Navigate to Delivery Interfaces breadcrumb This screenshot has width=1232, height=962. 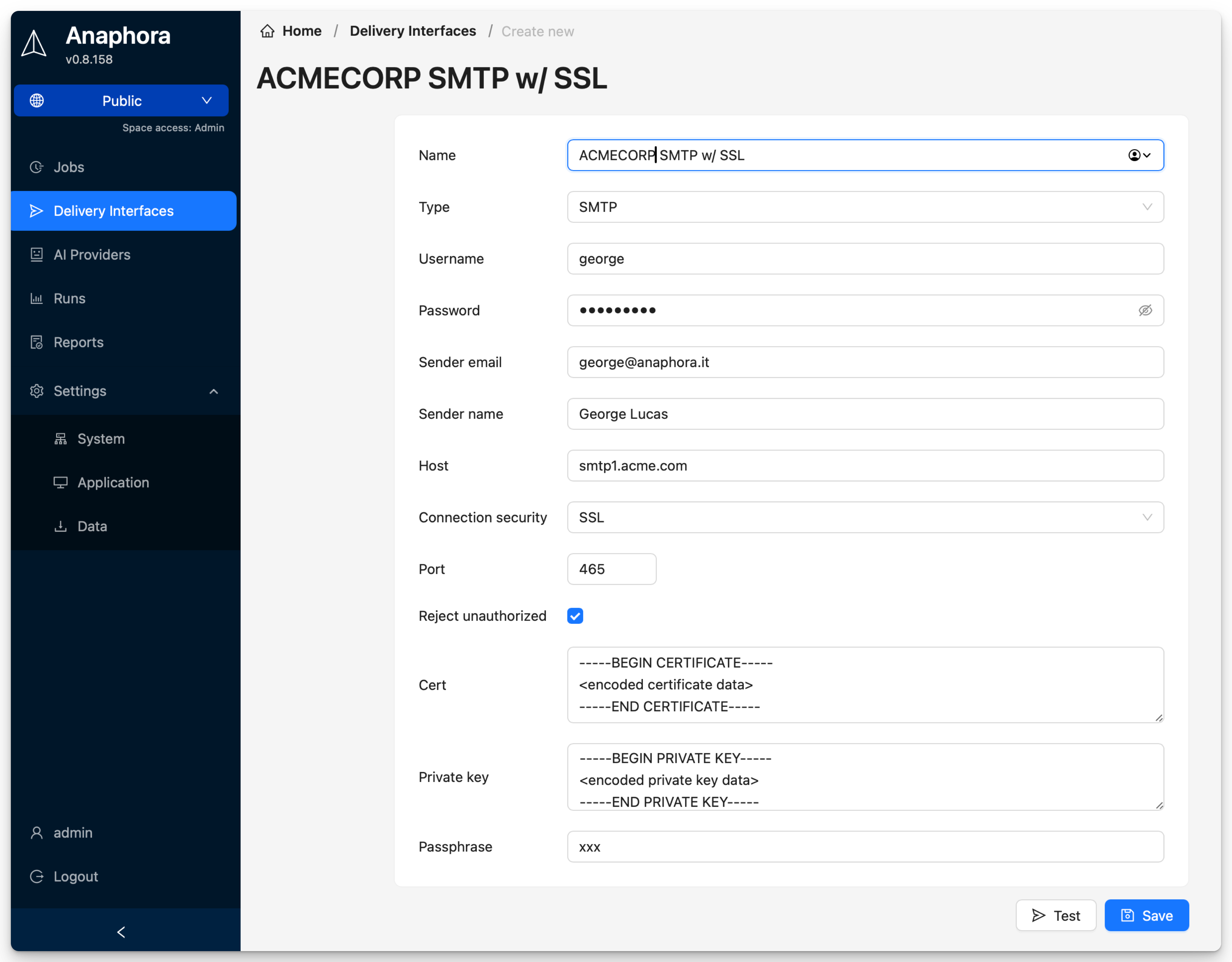pos(412,31)
